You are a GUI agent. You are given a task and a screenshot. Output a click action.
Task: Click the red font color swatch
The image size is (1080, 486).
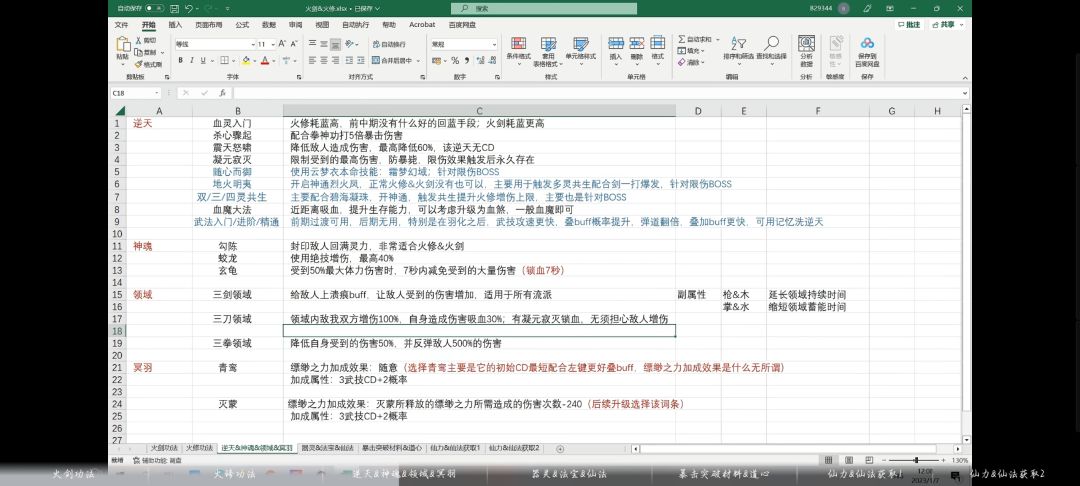click(x=265, y=61)
